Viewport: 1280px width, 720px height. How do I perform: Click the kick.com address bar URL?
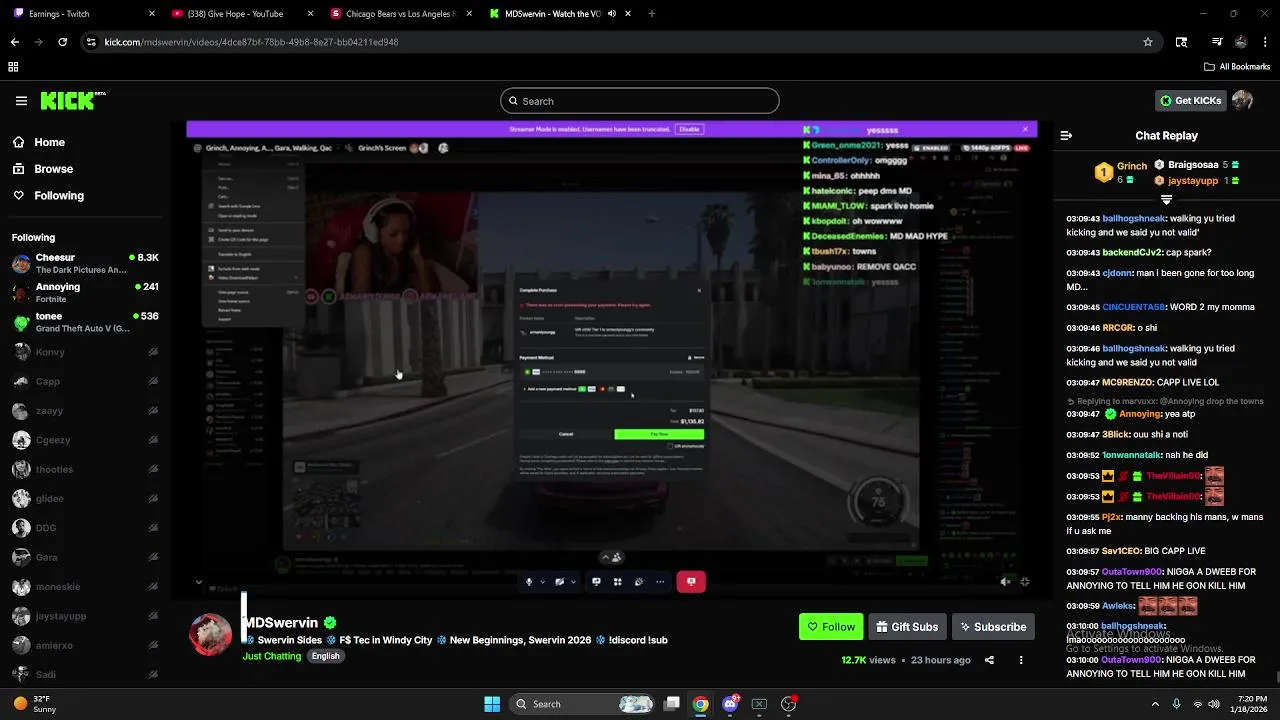(x=251, y=42)
